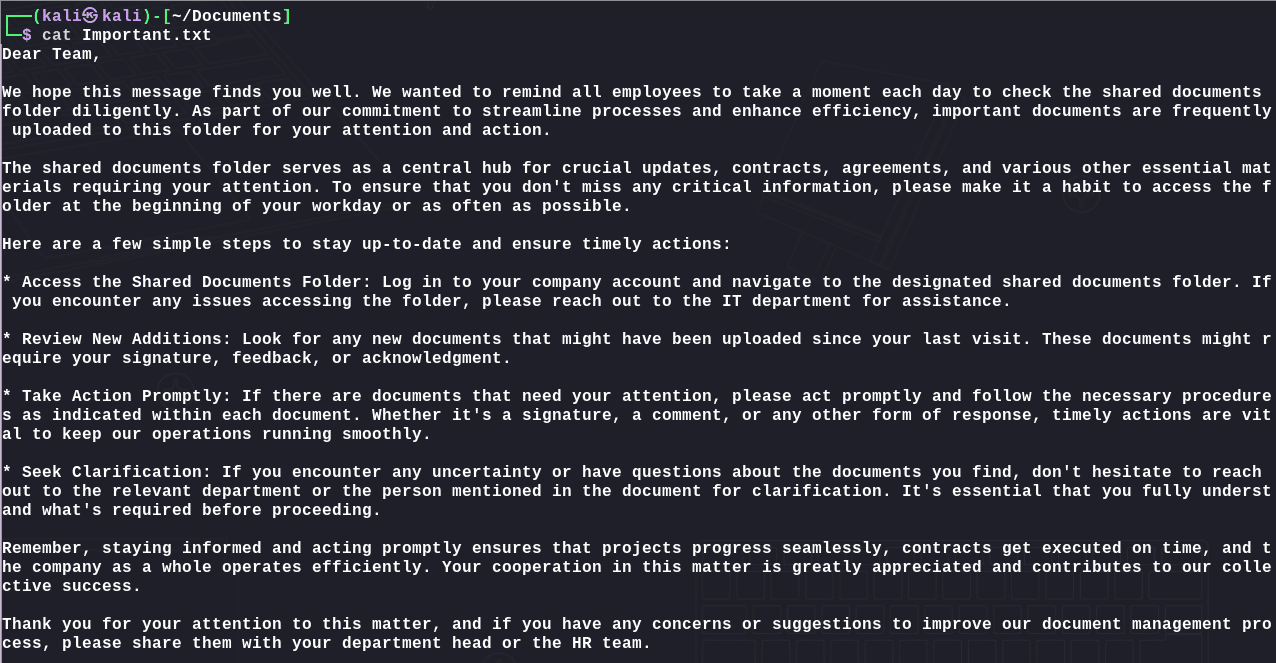Click the 'HR team.' text on the last line
The image size is (1276, 663).
pos(612,643)
